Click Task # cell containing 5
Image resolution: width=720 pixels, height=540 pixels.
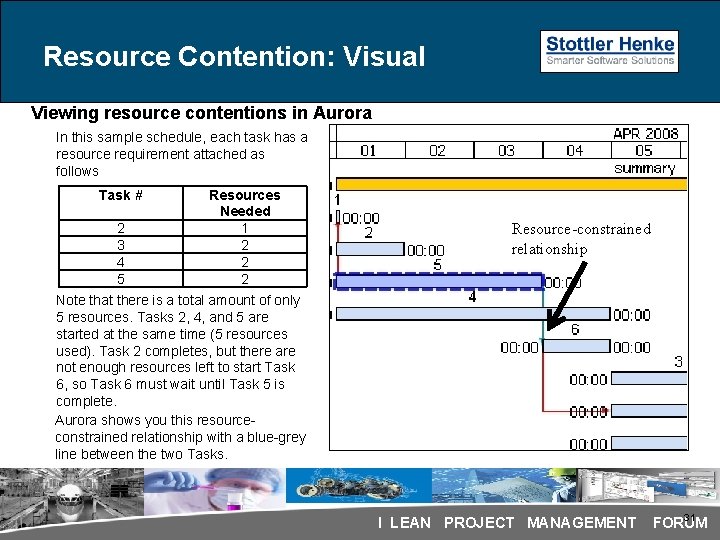[x=121, y=279]
